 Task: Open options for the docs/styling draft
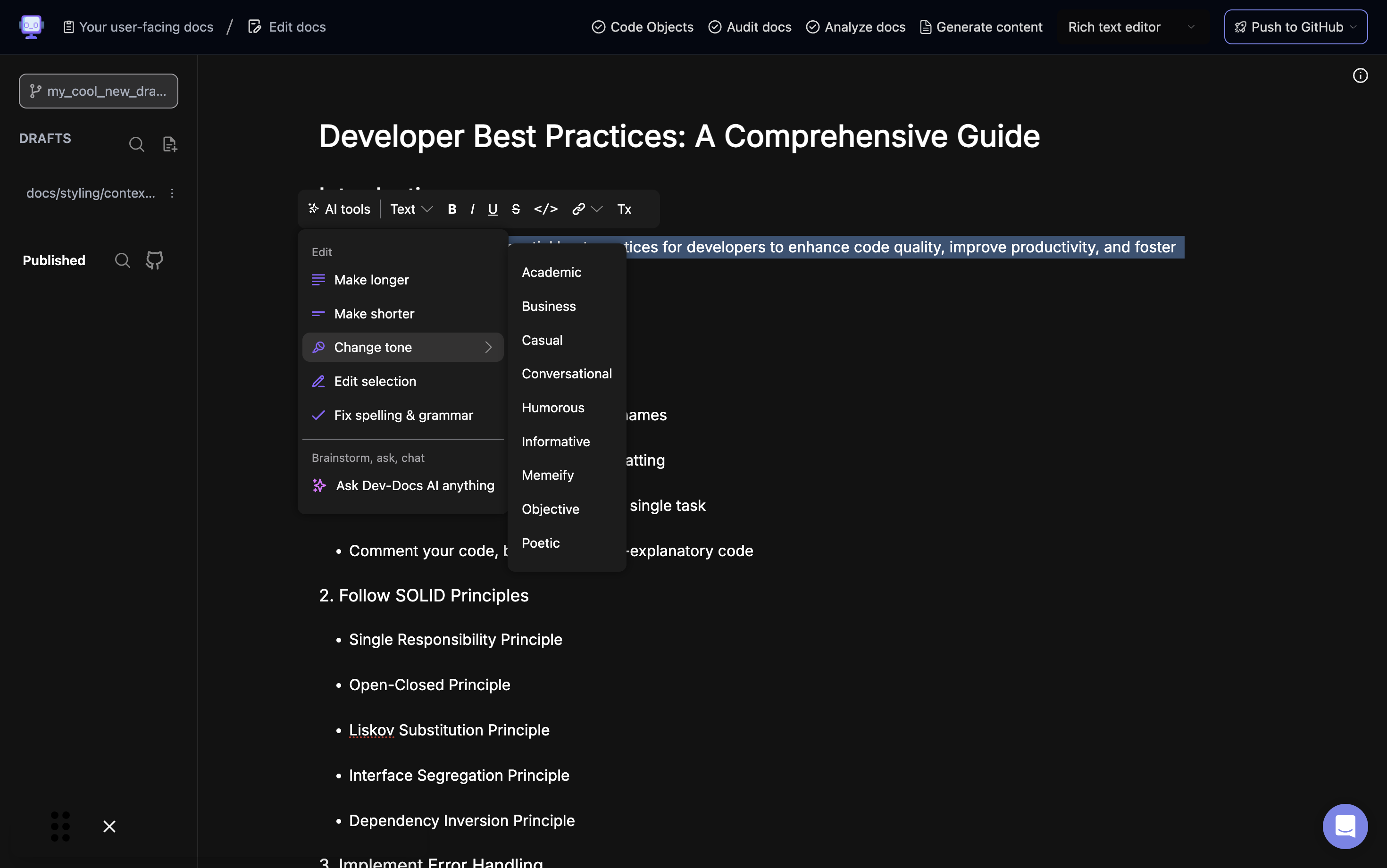click(x=172, y=193)
